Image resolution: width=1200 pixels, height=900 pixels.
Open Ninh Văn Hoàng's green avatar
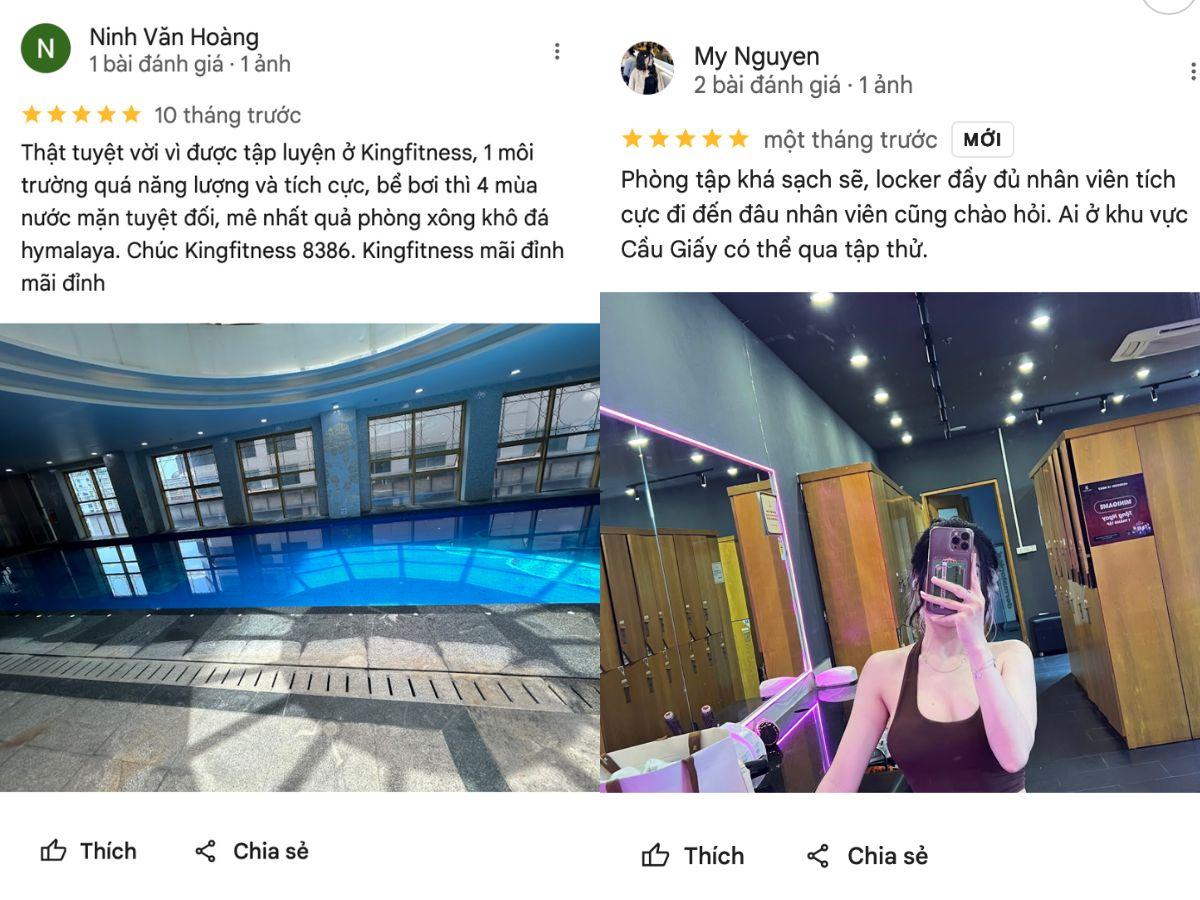tap(46, 49)
